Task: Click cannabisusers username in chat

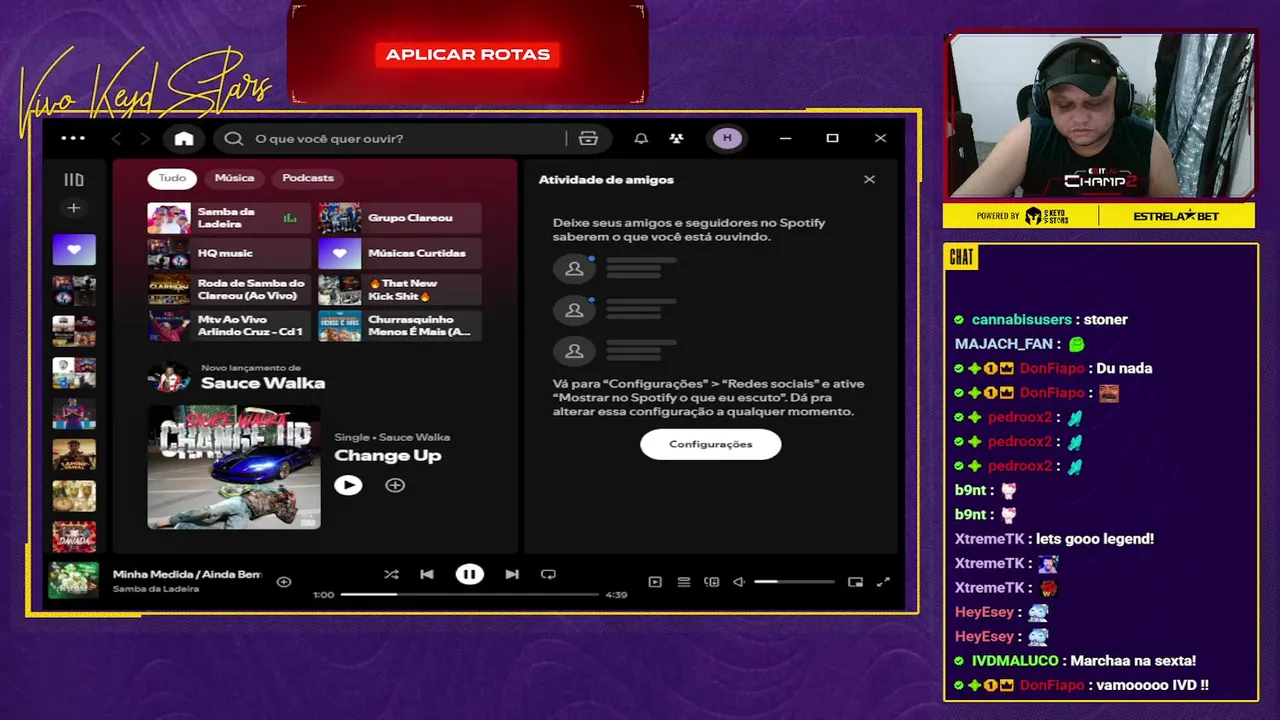Action: (1022, 320)
